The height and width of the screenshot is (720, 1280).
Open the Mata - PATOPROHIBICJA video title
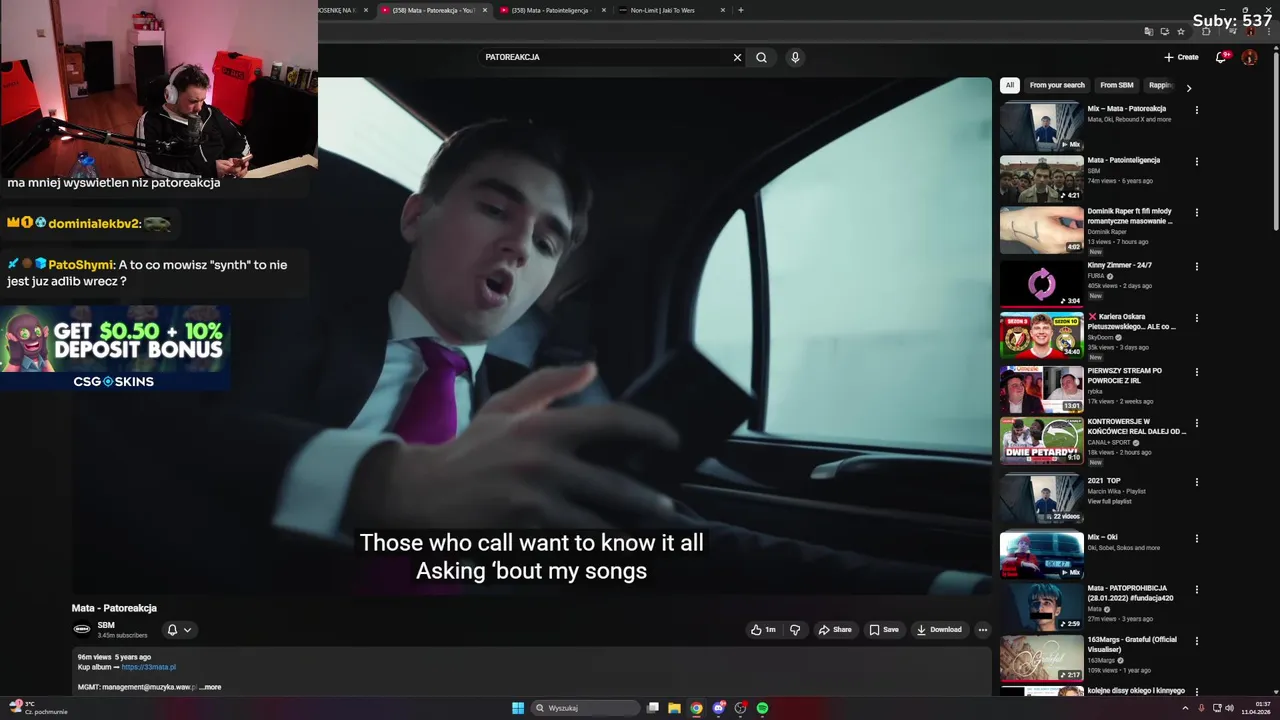coord(1131,593)
